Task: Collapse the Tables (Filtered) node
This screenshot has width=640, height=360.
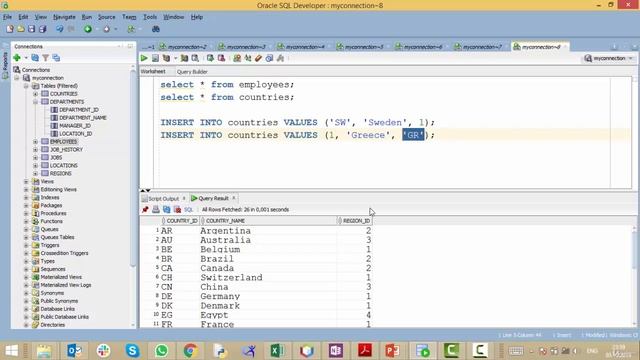Action: [26, 86]
